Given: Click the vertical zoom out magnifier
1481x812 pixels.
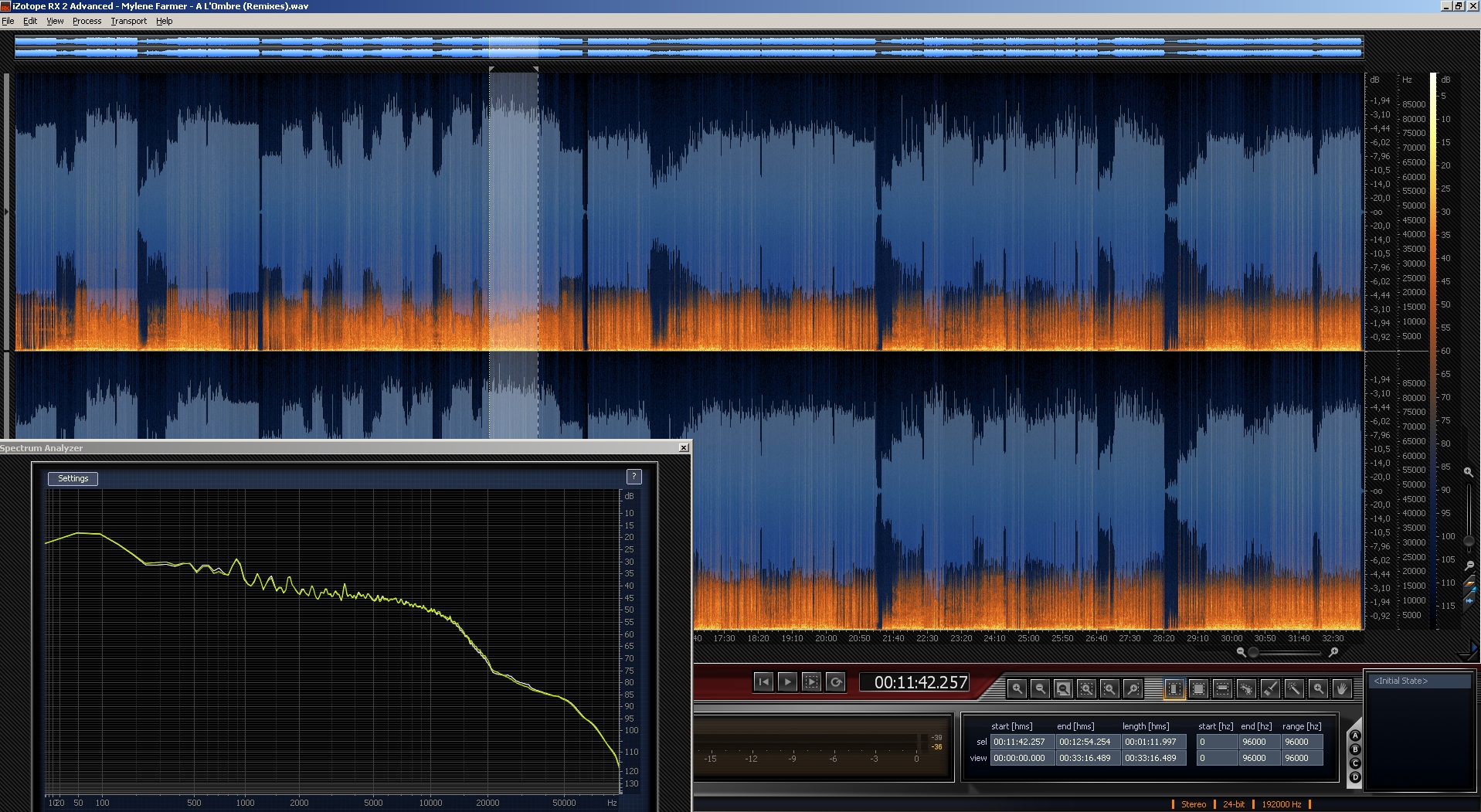Looking at the screenshot, I should coord(1469,566).
